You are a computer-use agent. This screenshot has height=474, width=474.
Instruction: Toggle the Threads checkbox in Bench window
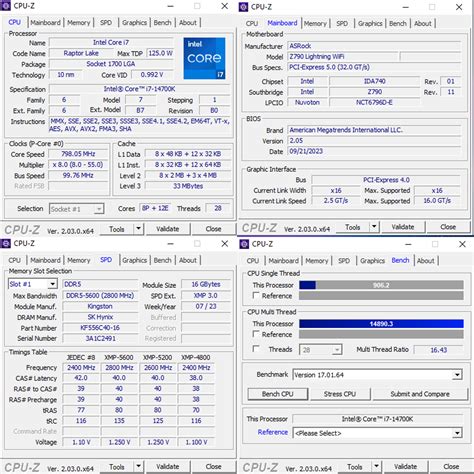pyautogui.click(x=256, y=349)
